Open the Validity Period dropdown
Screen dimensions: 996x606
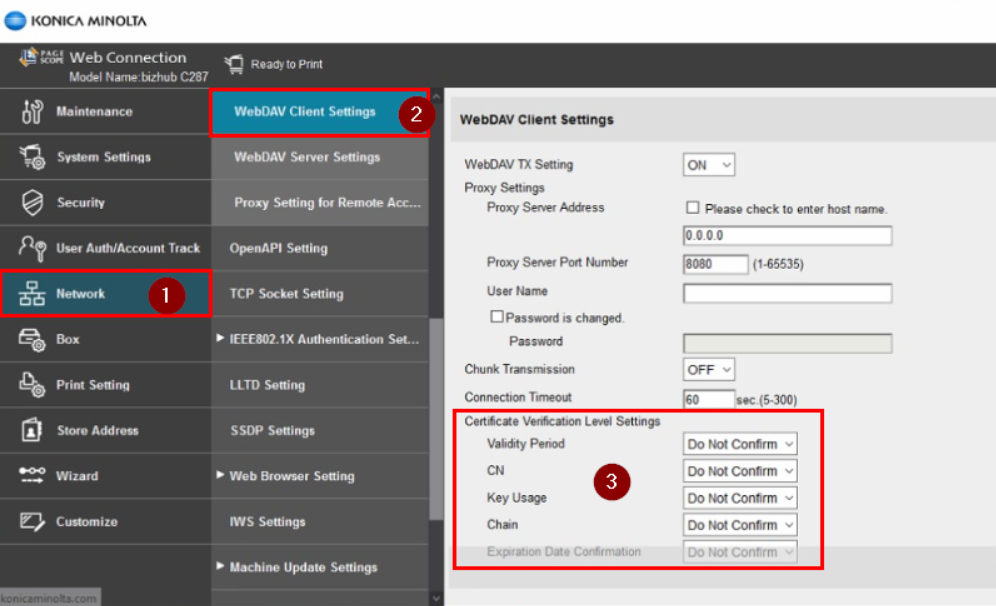[x=740, y=444]
